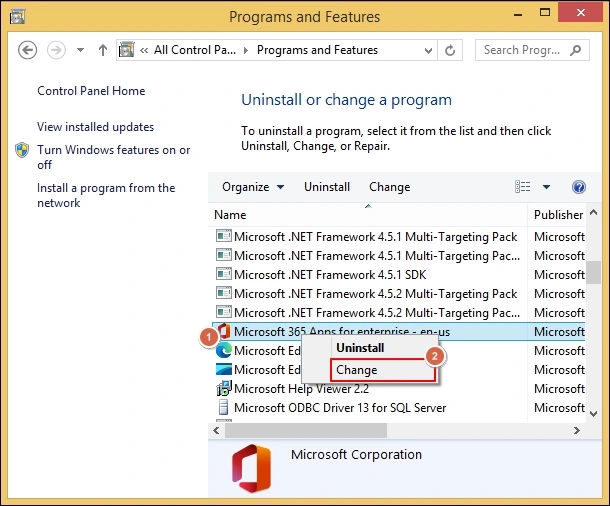Viewport: 610px width, 506px height.
Task: Open the view options dropdown arrow
Action: pyautogui.click(x=546, y=187)
